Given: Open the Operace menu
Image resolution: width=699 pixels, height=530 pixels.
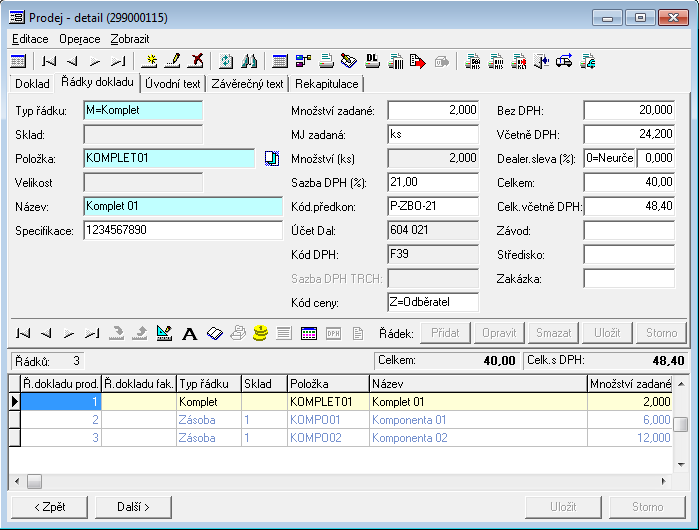Looking at the screenshot, I should pos(80,39).
